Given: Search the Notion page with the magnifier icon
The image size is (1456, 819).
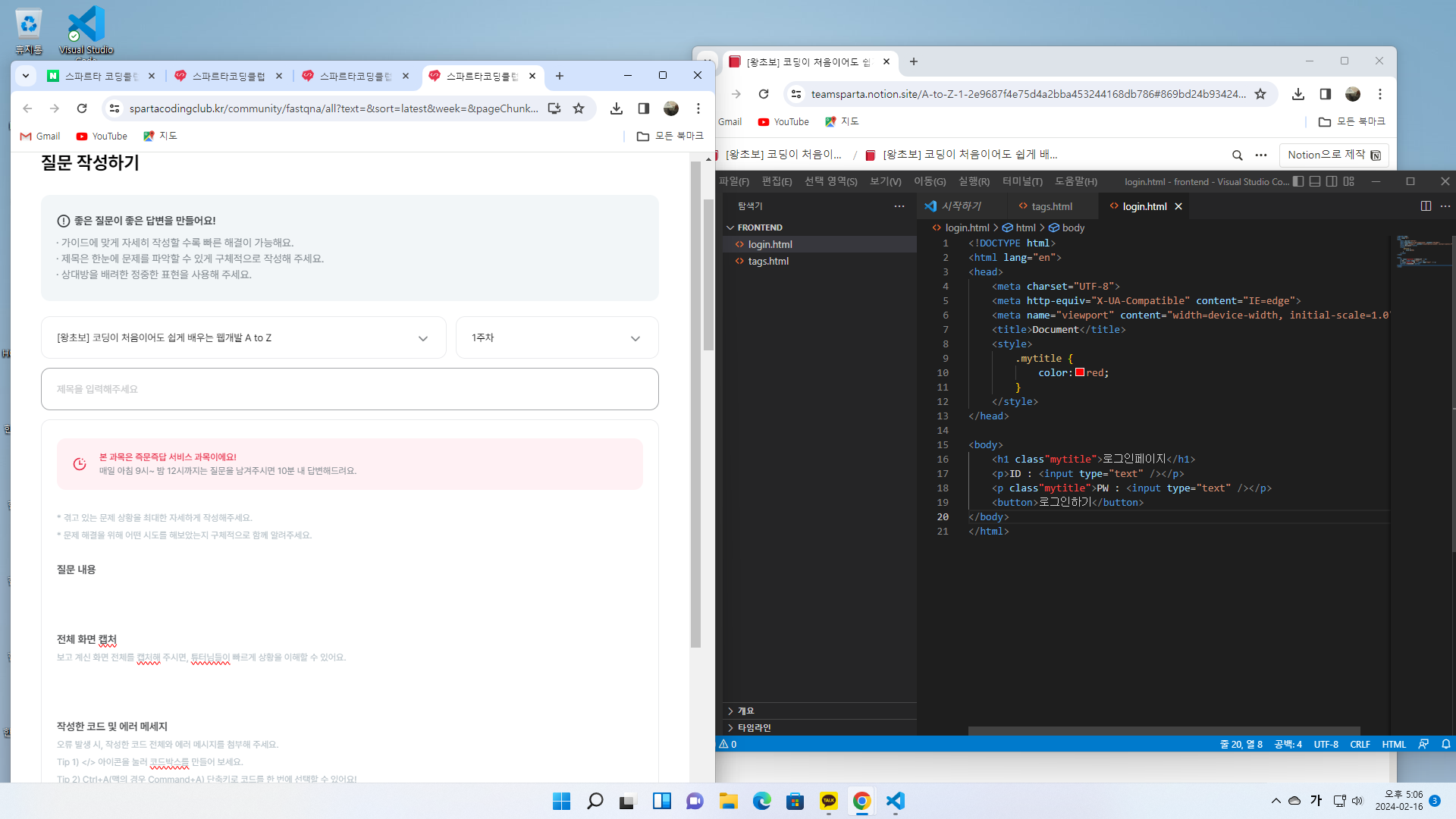Looking at the screenshot, I should pos(1238,155).
